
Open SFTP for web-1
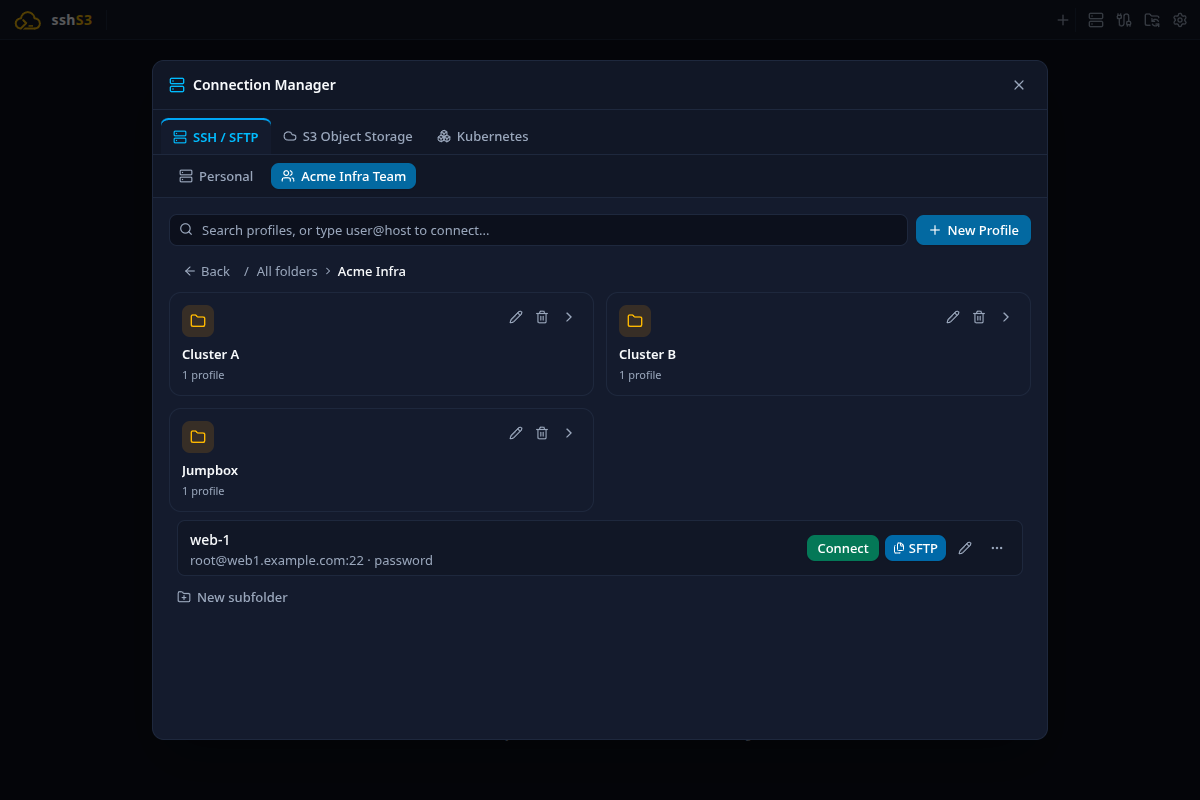[x=915, y=548]
